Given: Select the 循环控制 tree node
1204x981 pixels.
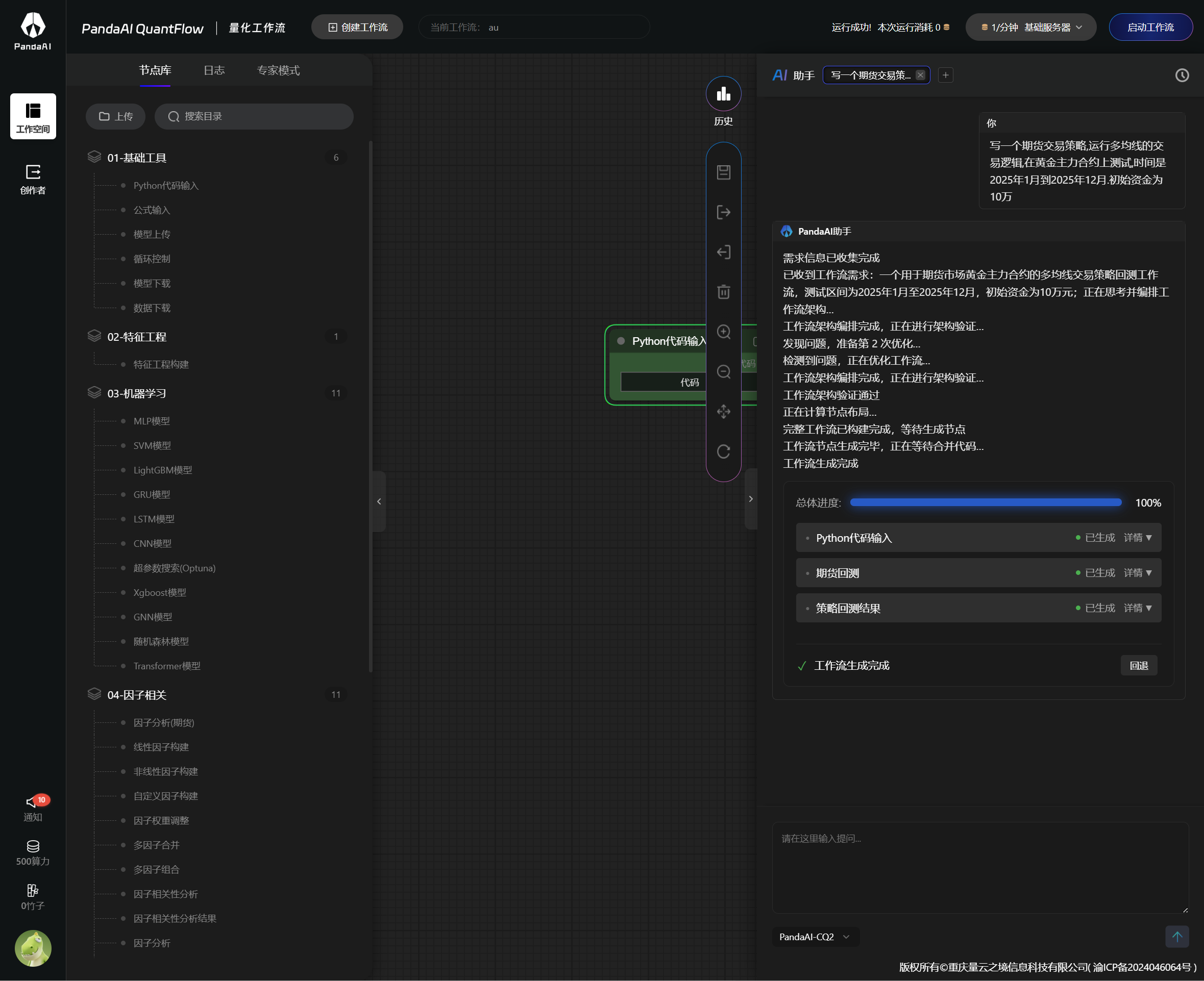Looking at the screenshot, I should 152,259.
